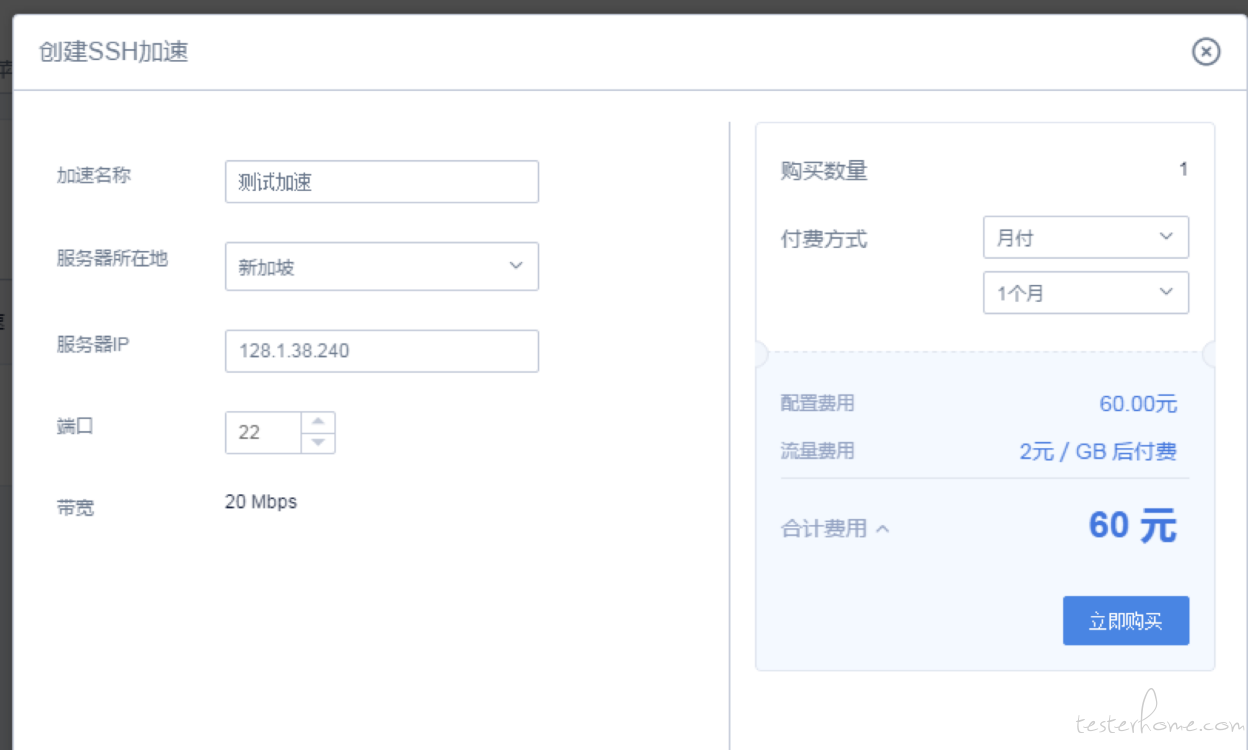Close the 创建SSH加速 dialog
Viewport: 1248px width, 750px height.
coord(1206,51)
